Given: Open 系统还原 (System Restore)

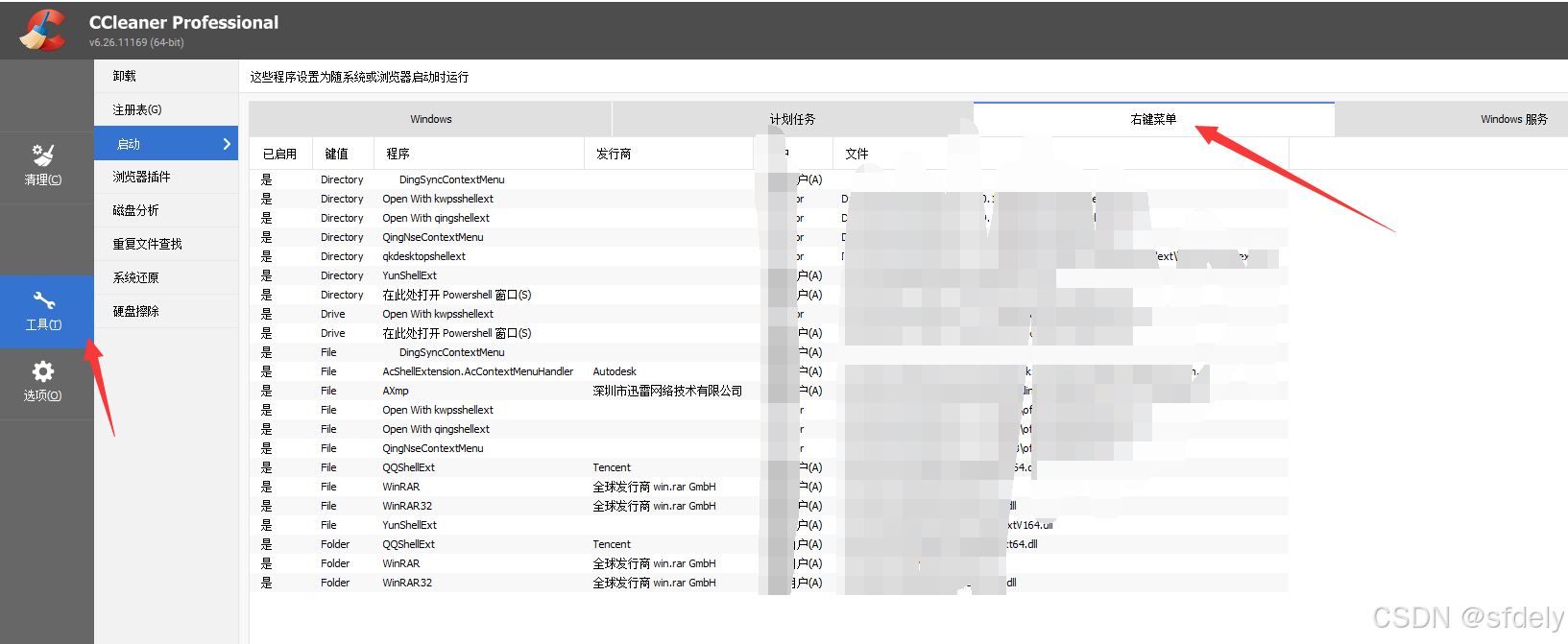Looking at the screenshot, I should [x=135, y=277].
